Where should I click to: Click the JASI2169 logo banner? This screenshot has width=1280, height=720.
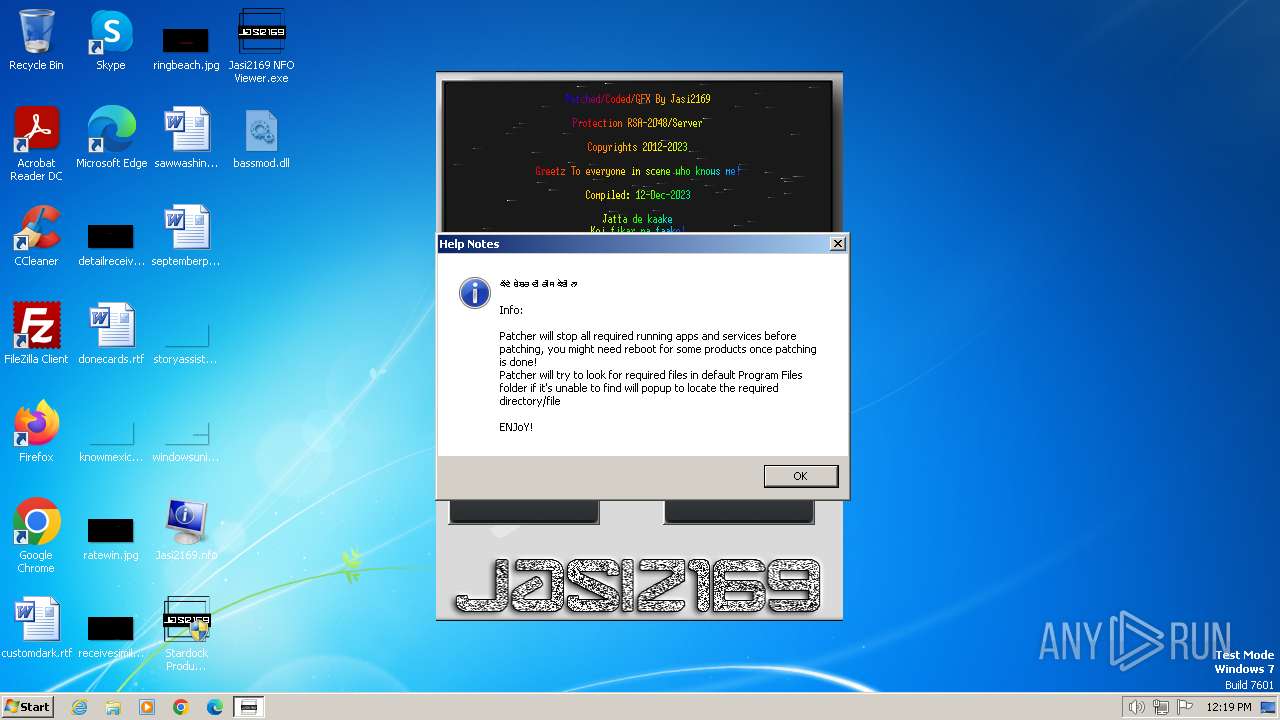click(638, 585)
